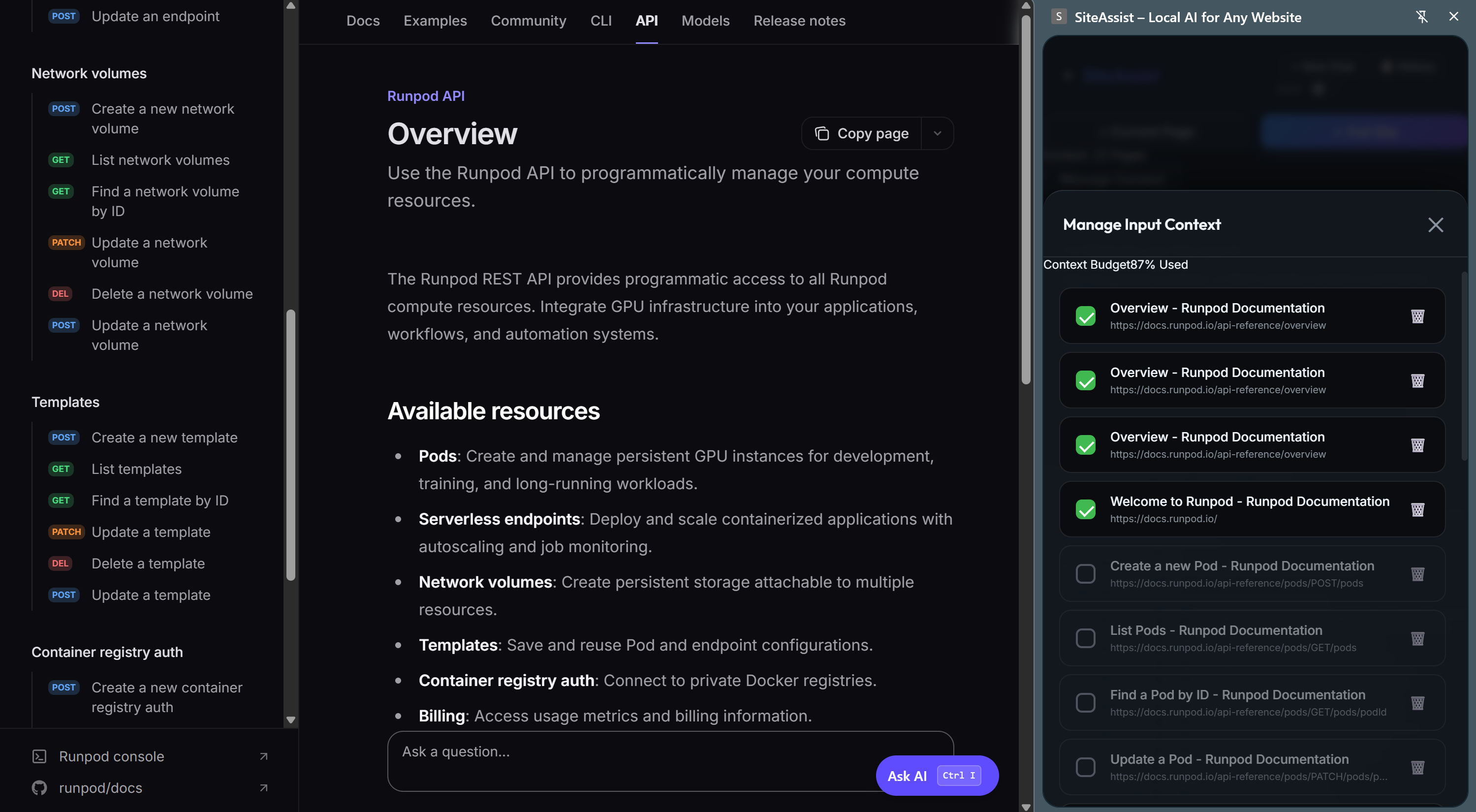Screen dimensions: 1476x812
Task: Open the Copy page dropdown arrow
Action: 938,133
